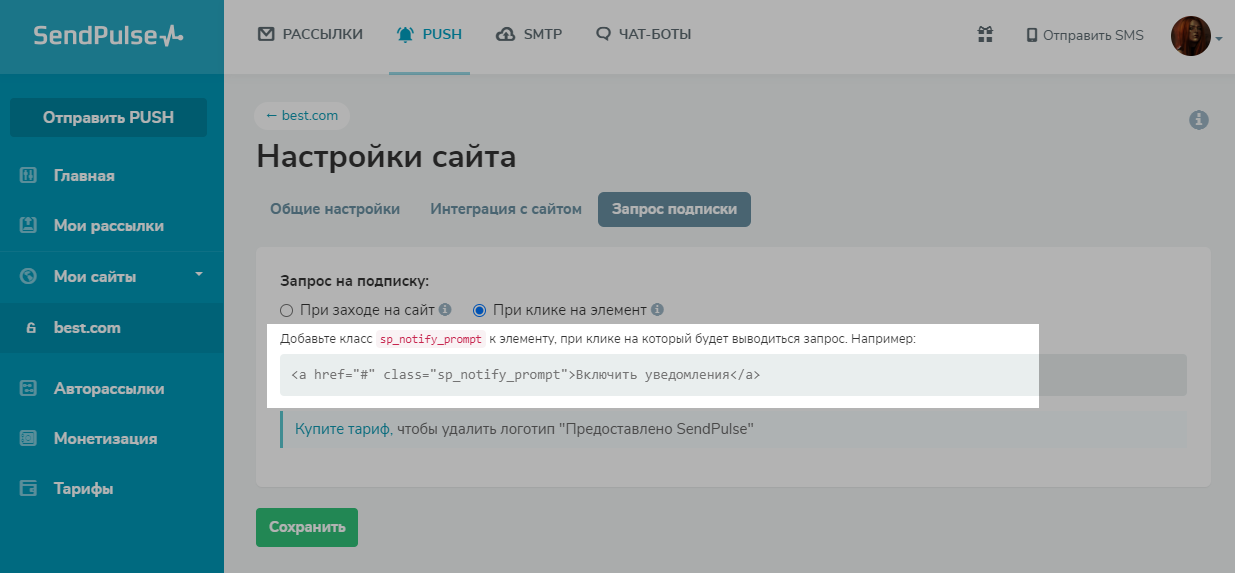Click the info icon beside 'При клике на элемент'

[657, 310]
